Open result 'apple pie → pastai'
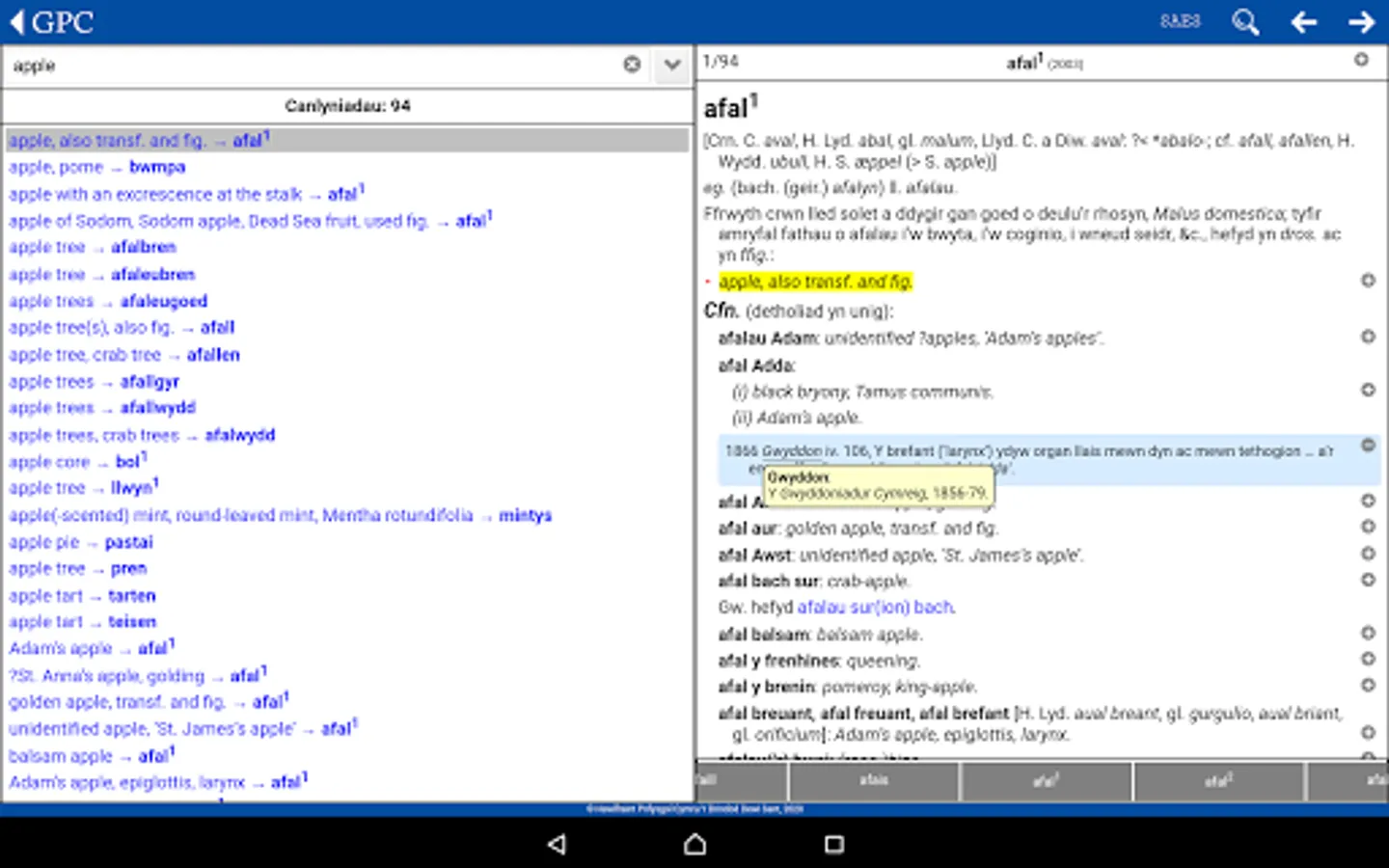 pos(81,542)
